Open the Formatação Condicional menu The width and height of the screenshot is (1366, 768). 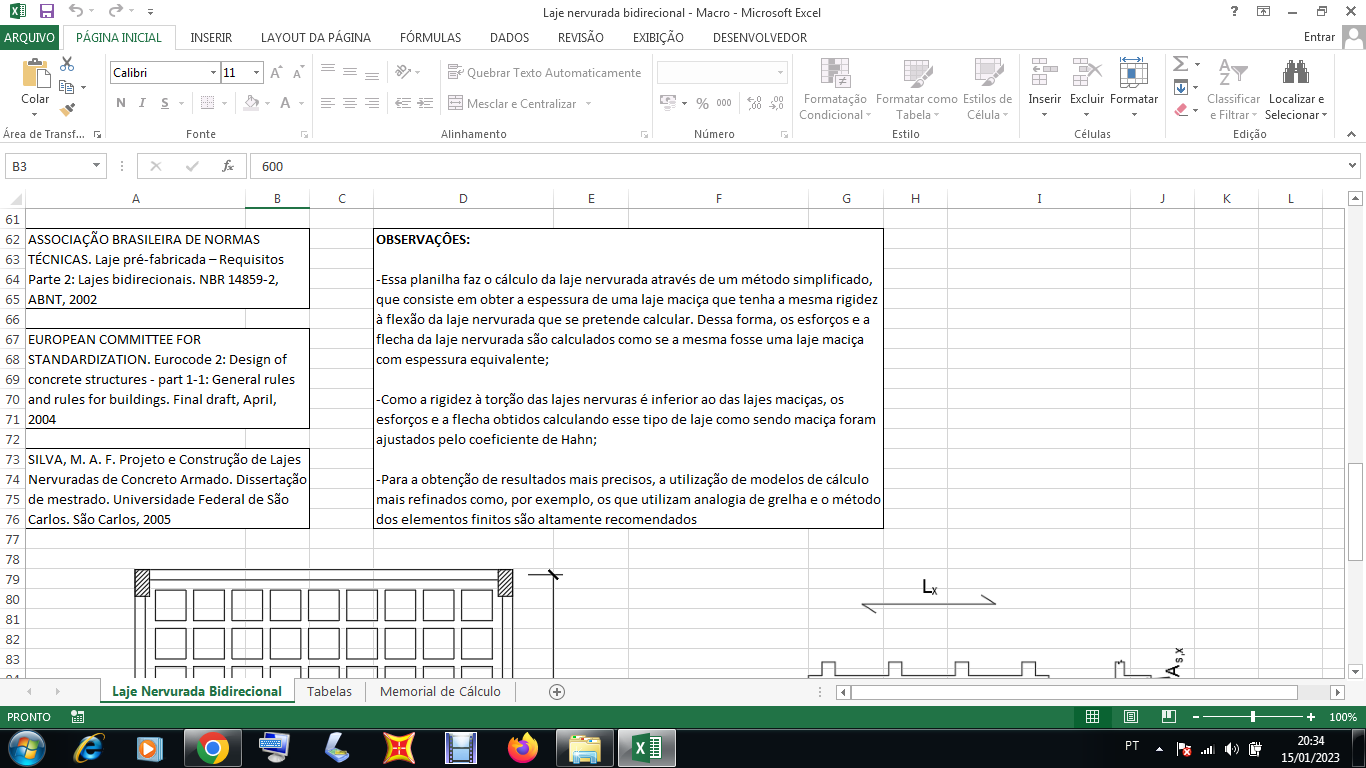click(x=835, y=89)
